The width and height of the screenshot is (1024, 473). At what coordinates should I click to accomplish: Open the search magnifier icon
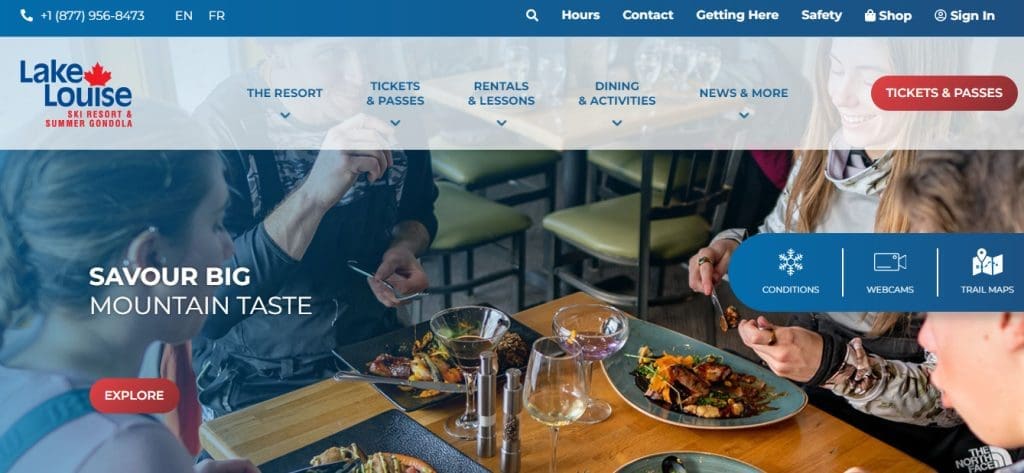[532, 16]
